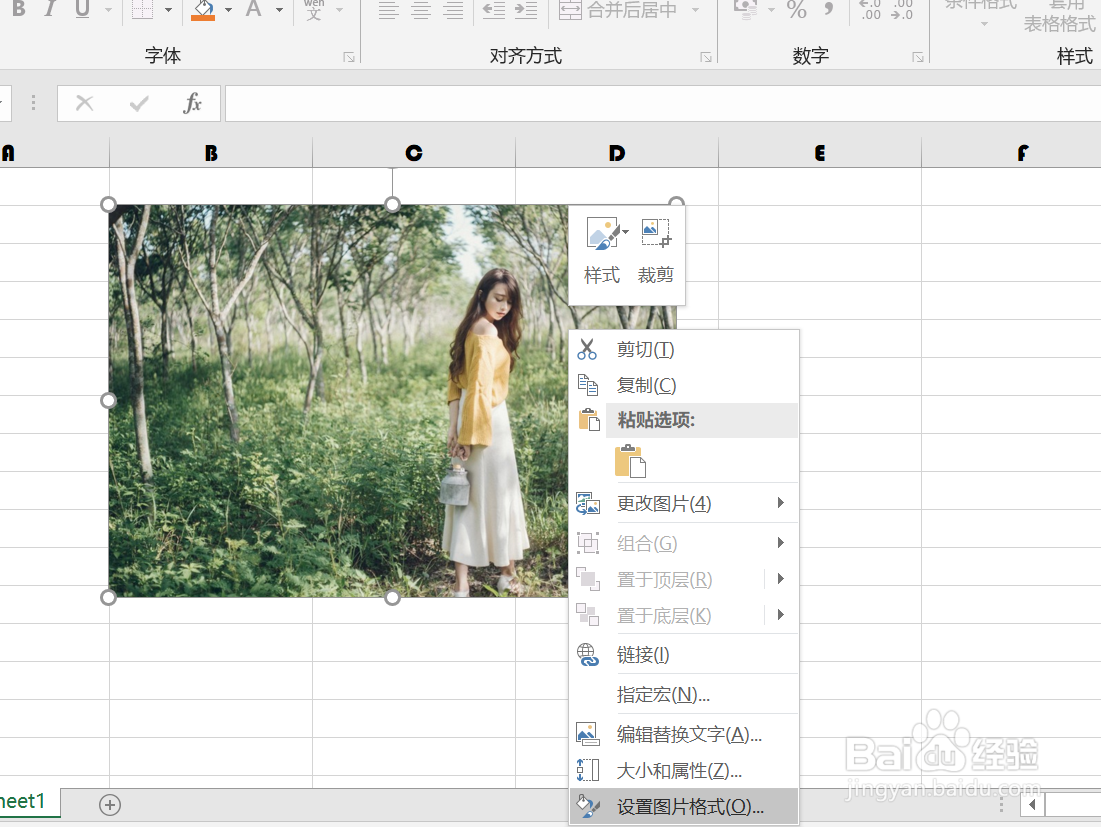Choose 复制(C) from context menu
This screenshot has width=1101, height=827.
point(684,385)
